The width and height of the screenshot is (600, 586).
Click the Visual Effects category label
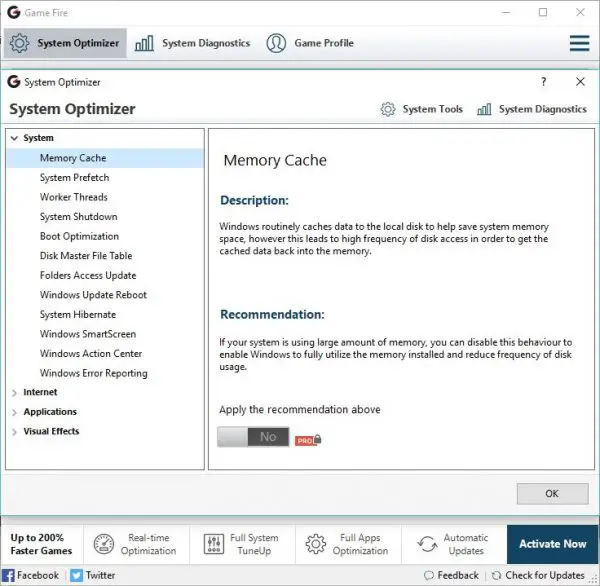click(51, 431)
